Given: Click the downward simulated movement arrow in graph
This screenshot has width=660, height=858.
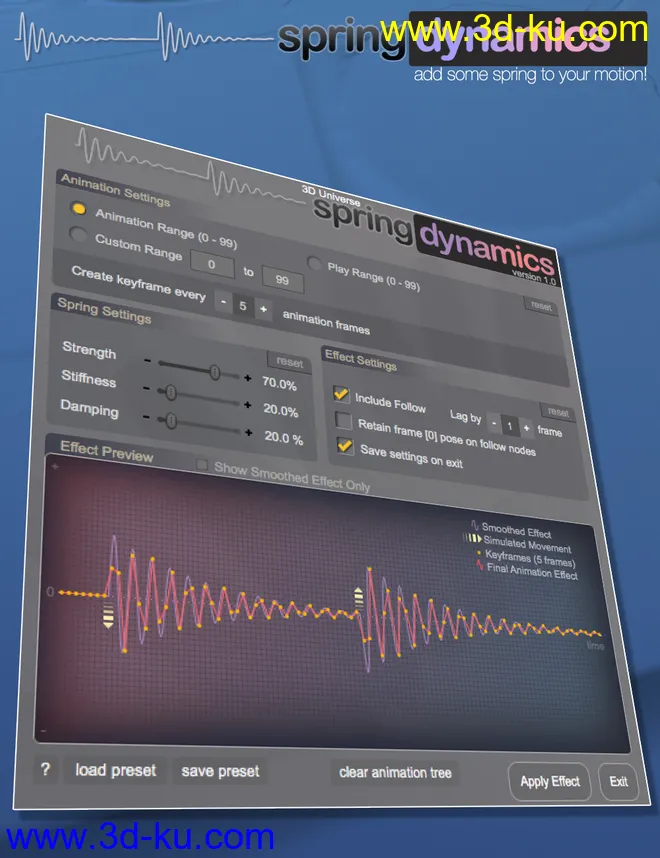Looking at the screenshot, I should pos(109,613).
